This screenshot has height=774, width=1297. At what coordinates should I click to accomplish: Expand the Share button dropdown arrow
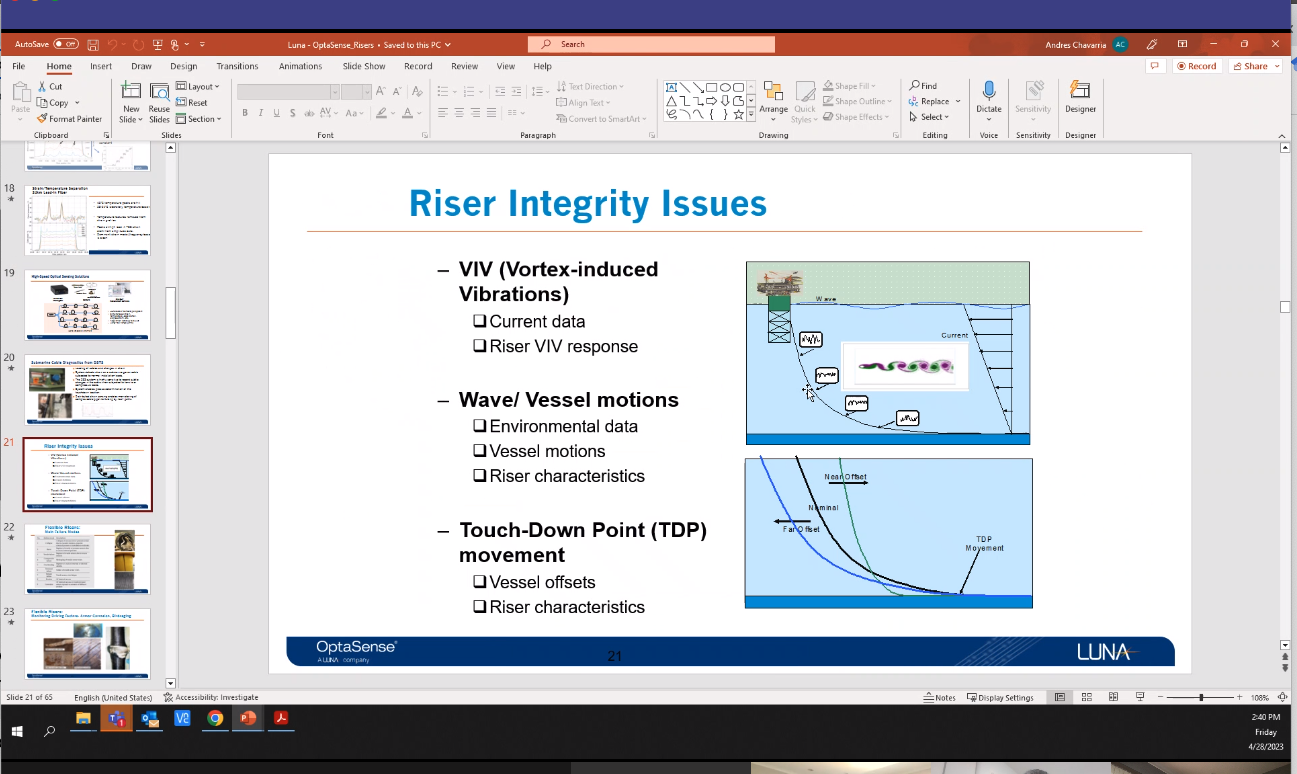pos(1276,66)
